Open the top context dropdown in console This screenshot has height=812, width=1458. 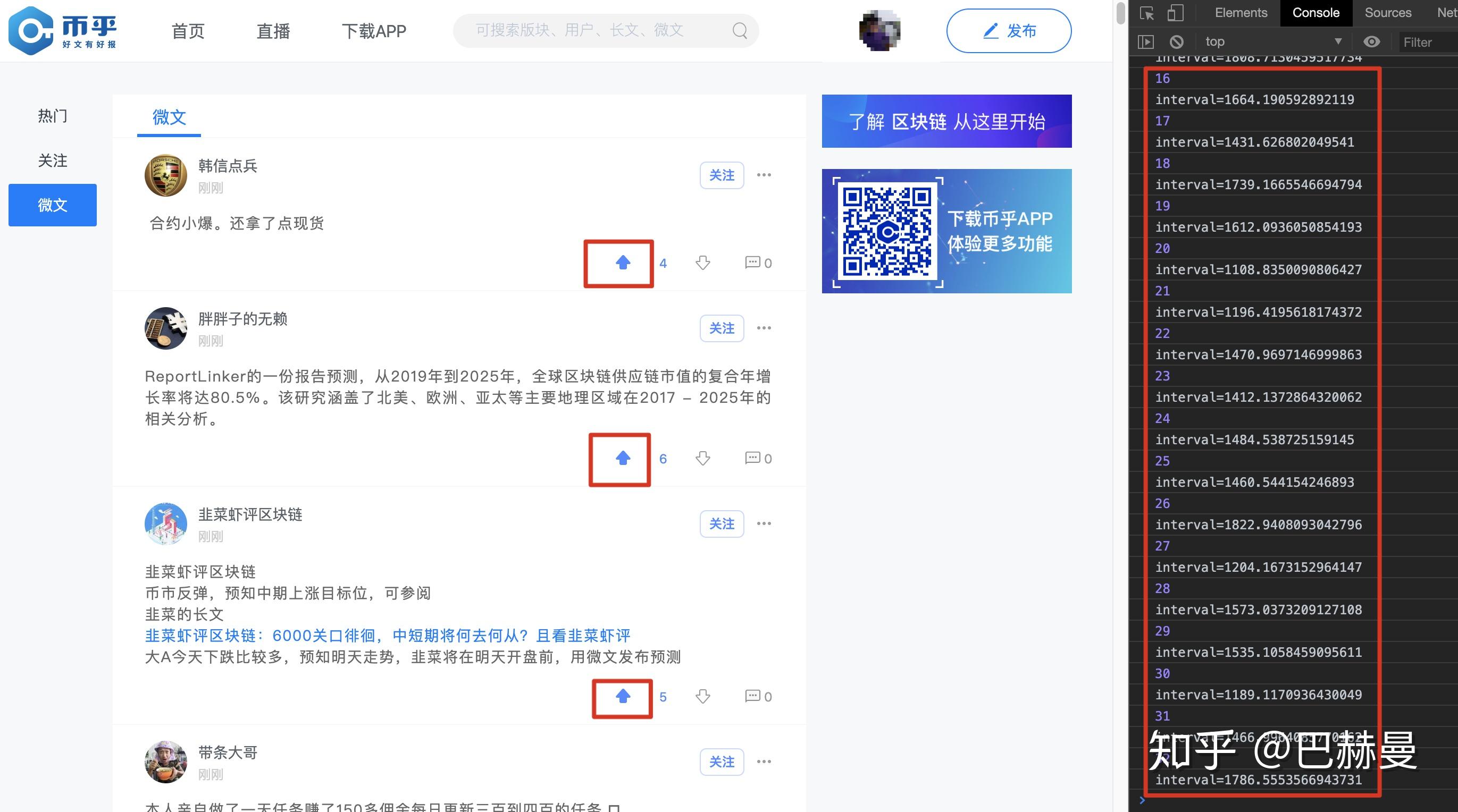tap(1272, 41)
